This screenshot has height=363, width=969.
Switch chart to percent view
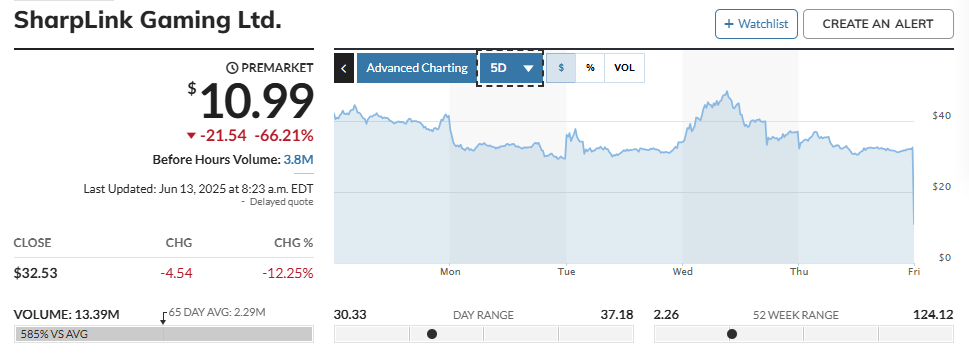(590, 68)
